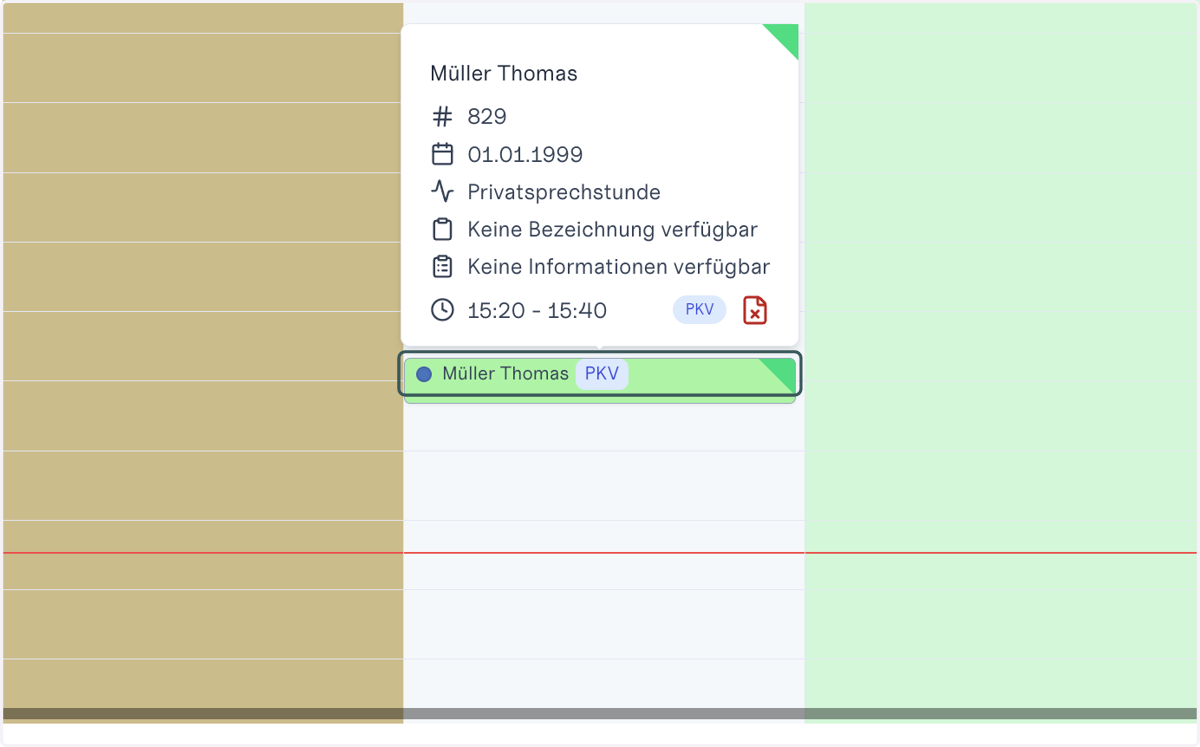Click the clock icon beside 15:20 - 15:40
Image resolution: width=1200 pixels, height=747 pixels.
click(442, 310)
